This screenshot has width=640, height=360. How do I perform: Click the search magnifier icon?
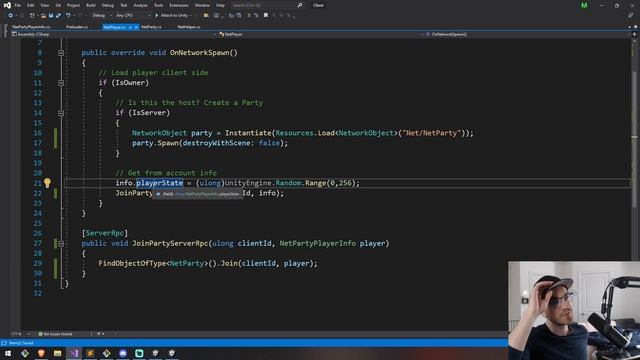click(300, 5)
